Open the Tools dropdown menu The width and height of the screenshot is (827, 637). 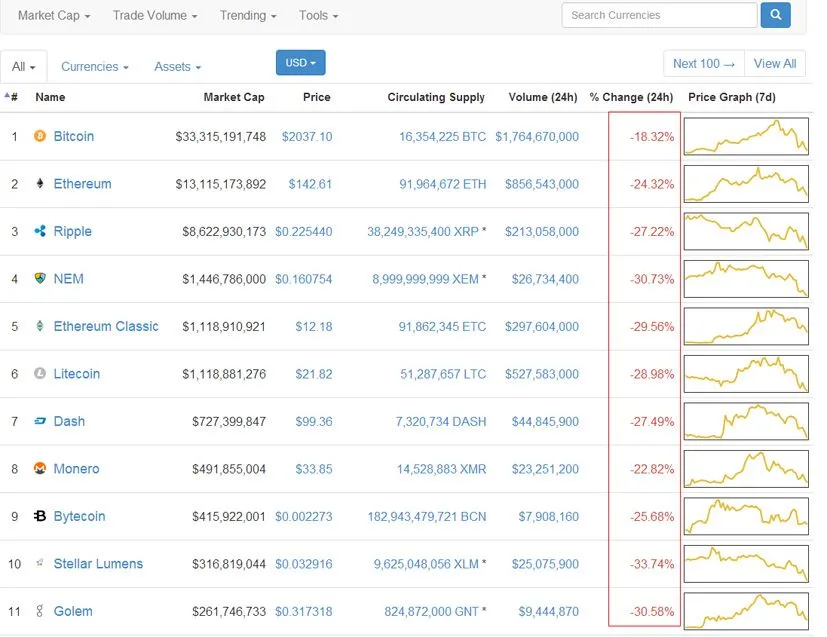[318, 16]
